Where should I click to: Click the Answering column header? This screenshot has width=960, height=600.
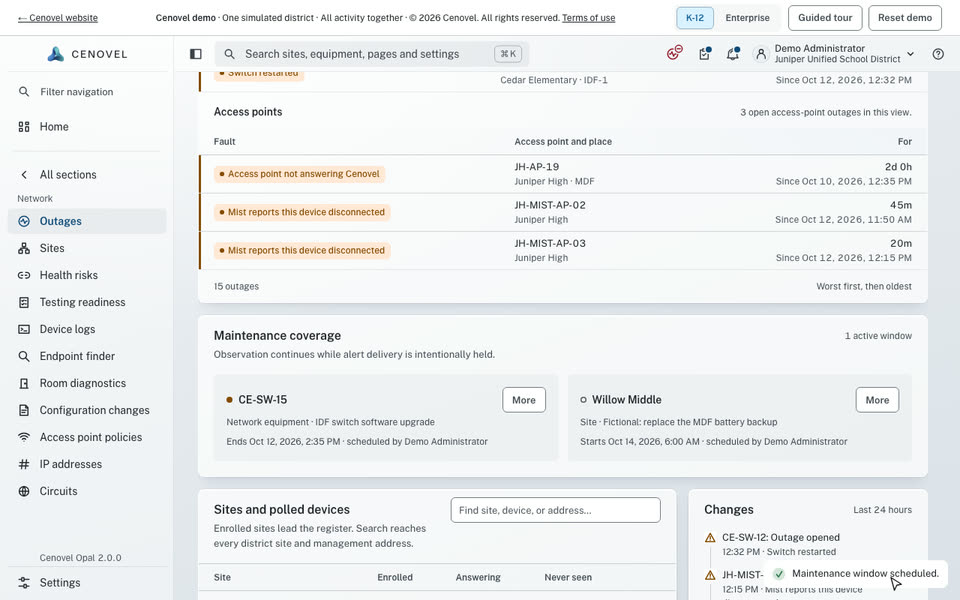[x=478, y=577]
